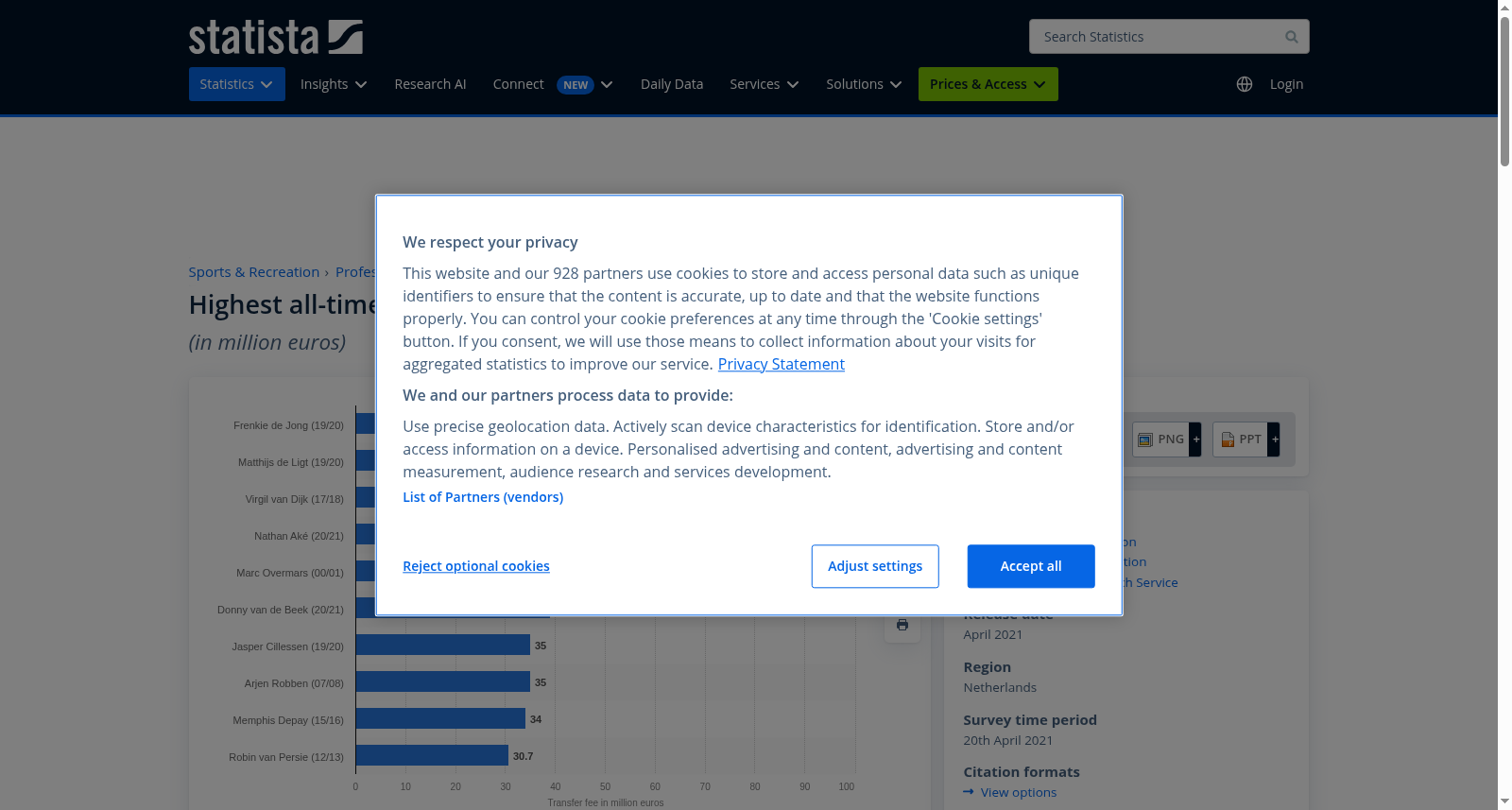Screen dimensions: 1512x810
Task: Click the search magnifier icon
Action: coord(1291,37)
